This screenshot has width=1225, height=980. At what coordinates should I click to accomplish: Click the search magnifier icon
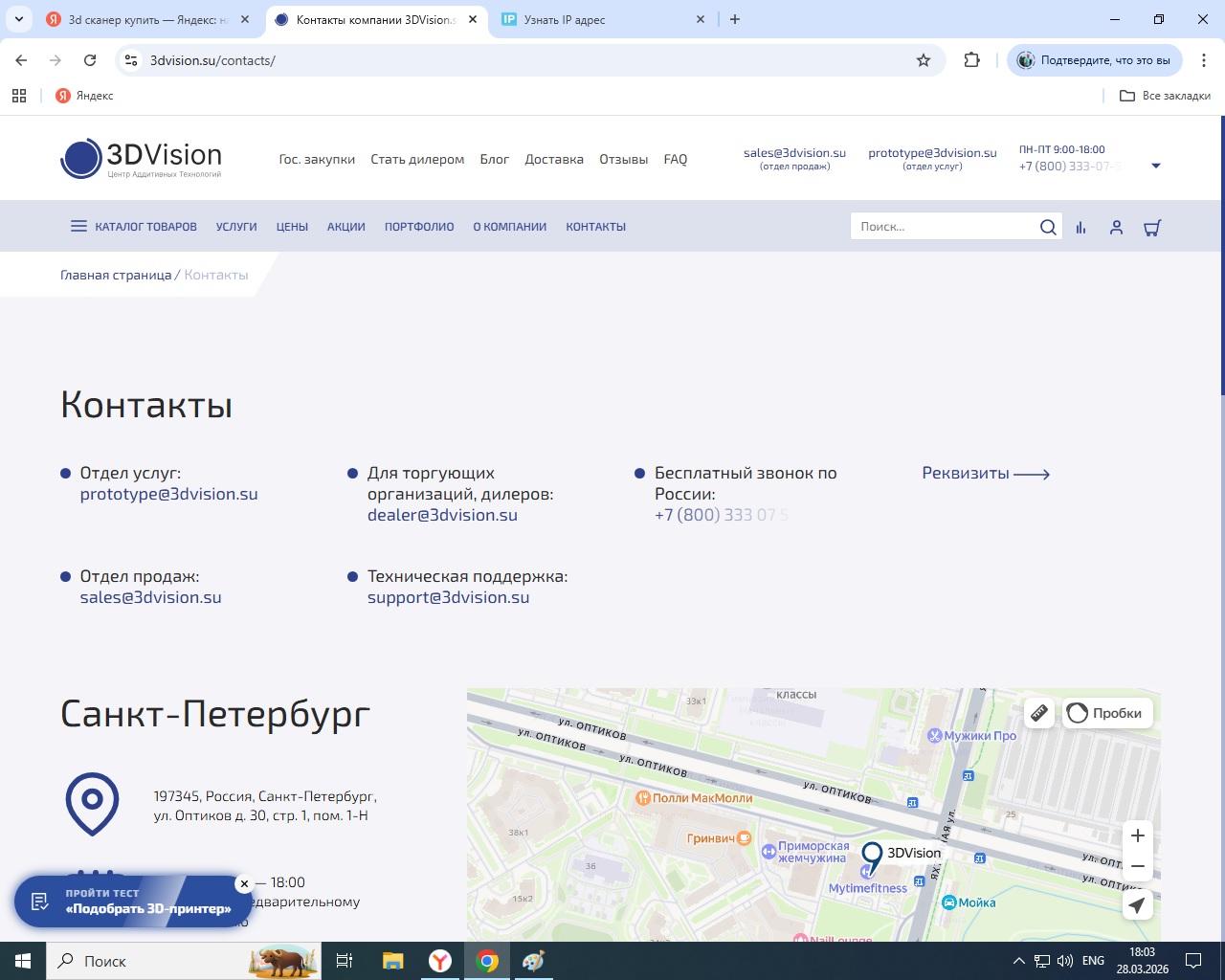click(1048, 227)
